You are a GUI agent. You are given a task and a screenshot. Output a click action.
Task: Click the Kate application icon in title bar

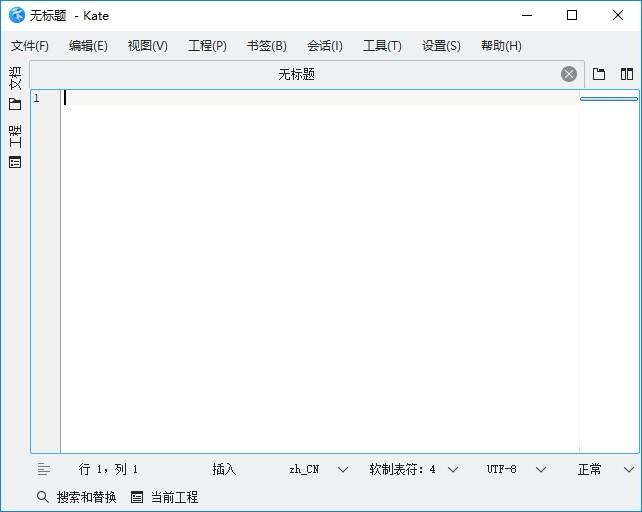pos(17,16)
